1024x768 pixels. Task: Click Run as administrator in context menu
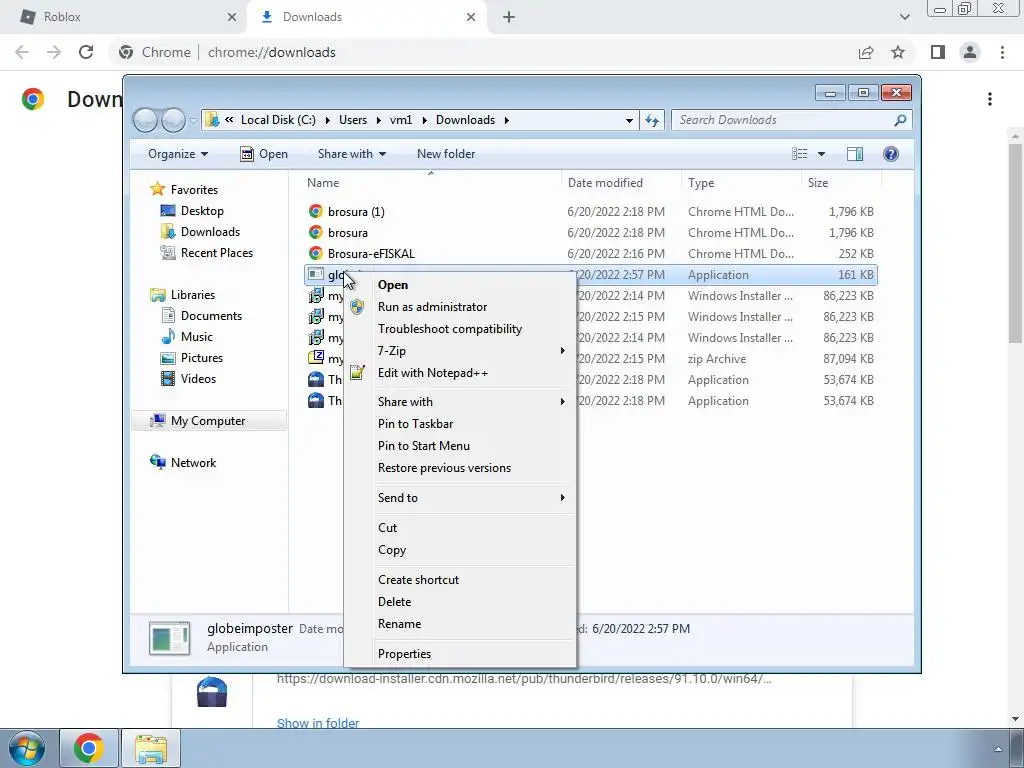coord(432,307)
